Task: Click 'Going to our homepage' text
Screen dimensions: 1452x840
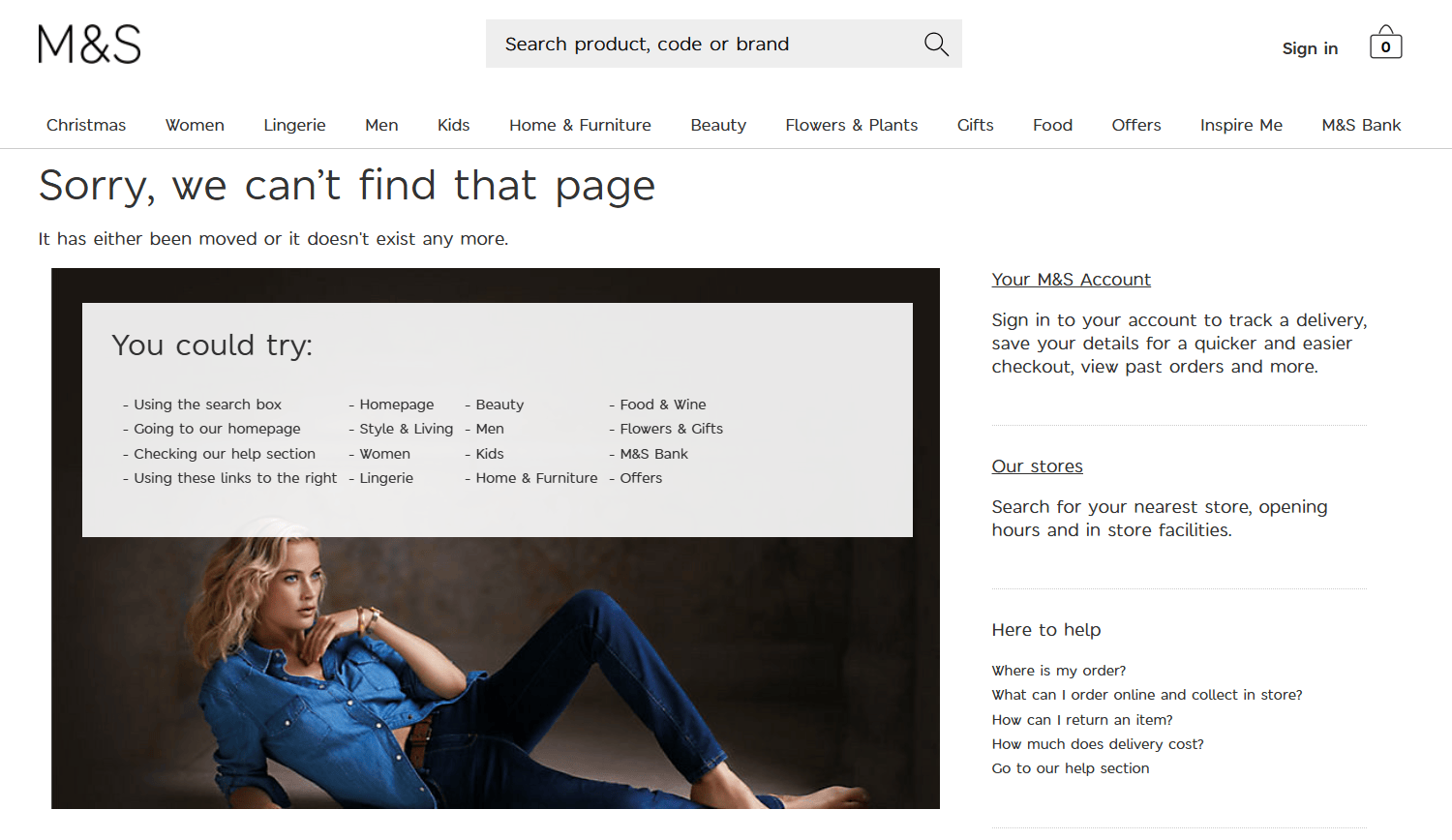Action: (217, 429)
